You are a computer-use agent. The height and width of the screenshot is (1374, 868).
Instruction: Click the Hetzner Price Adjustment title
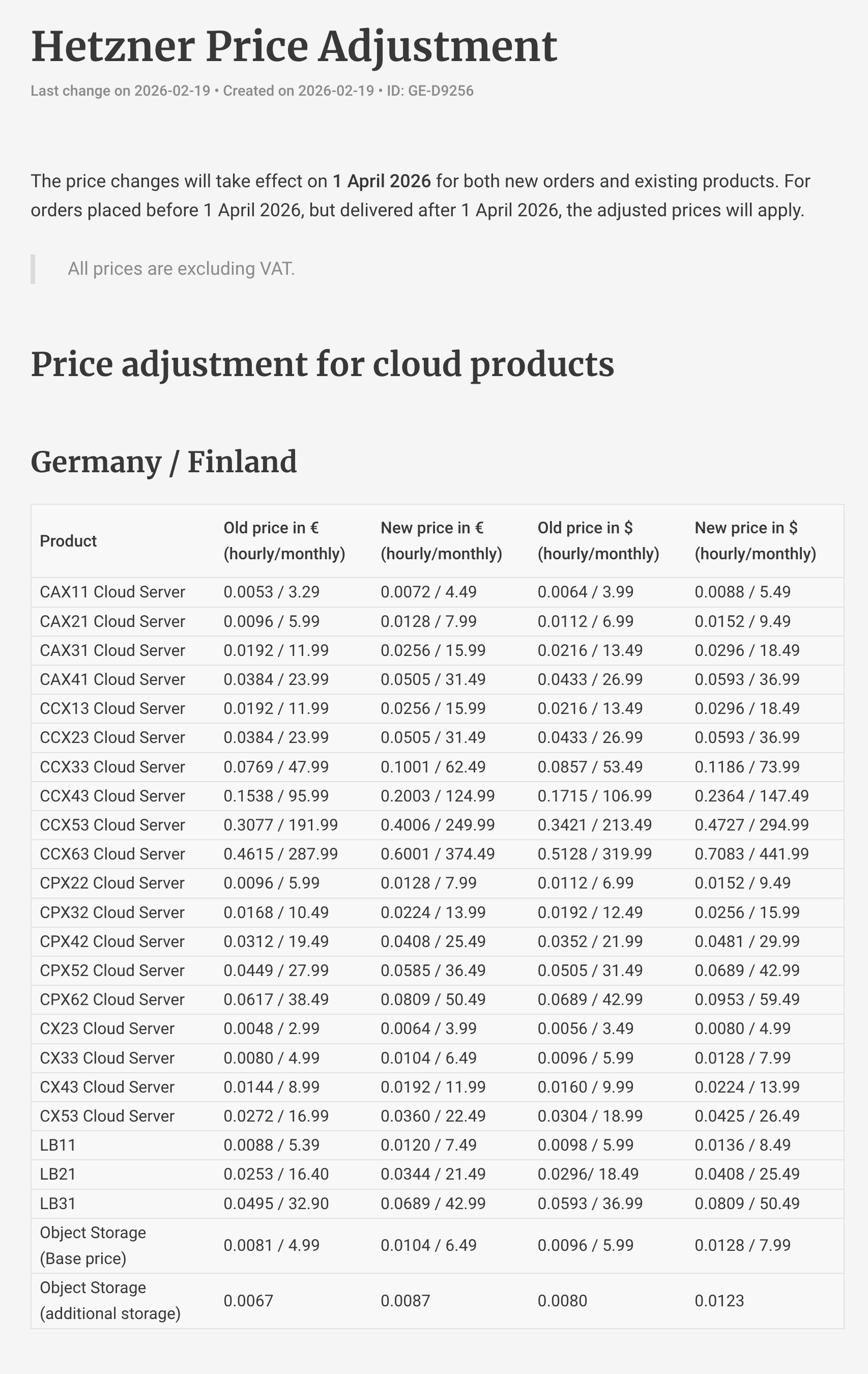[x=294, y=47]
